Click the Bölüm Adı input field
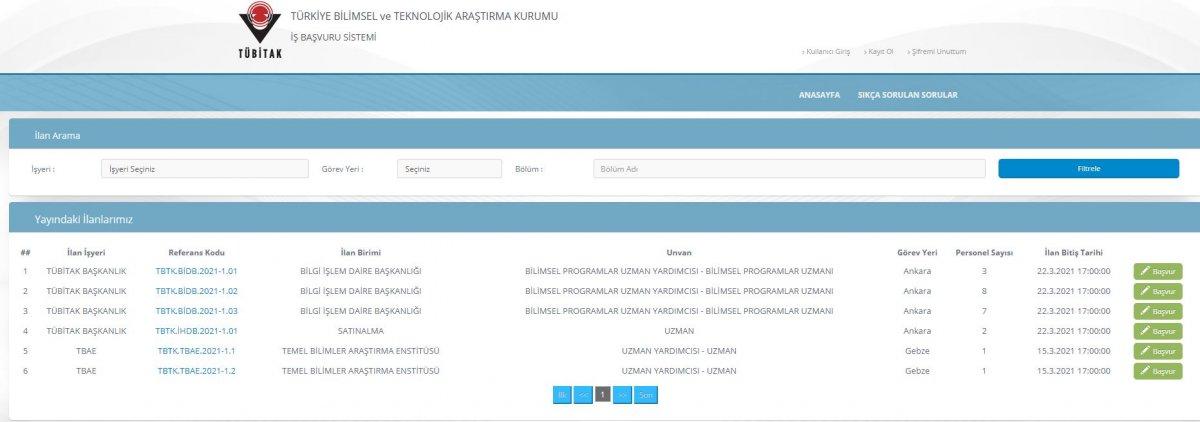The image size is (1200, 422). (x=789, y=169)
